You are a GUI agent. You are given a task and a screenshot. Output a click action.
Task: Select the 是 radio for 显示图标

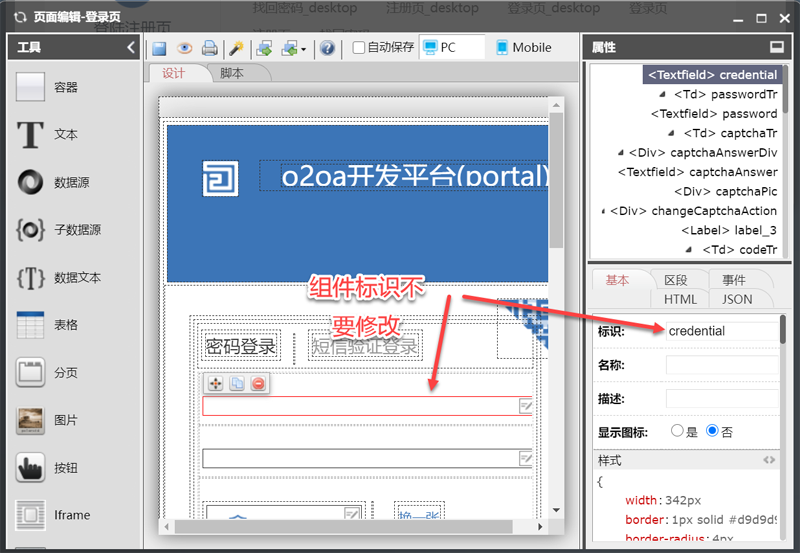tap(679, 432)
